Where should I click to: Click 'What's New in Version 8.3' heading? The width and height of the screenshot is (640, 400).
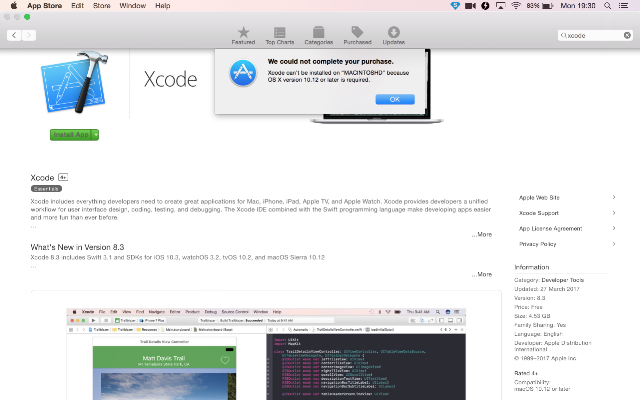coord(77,247)
